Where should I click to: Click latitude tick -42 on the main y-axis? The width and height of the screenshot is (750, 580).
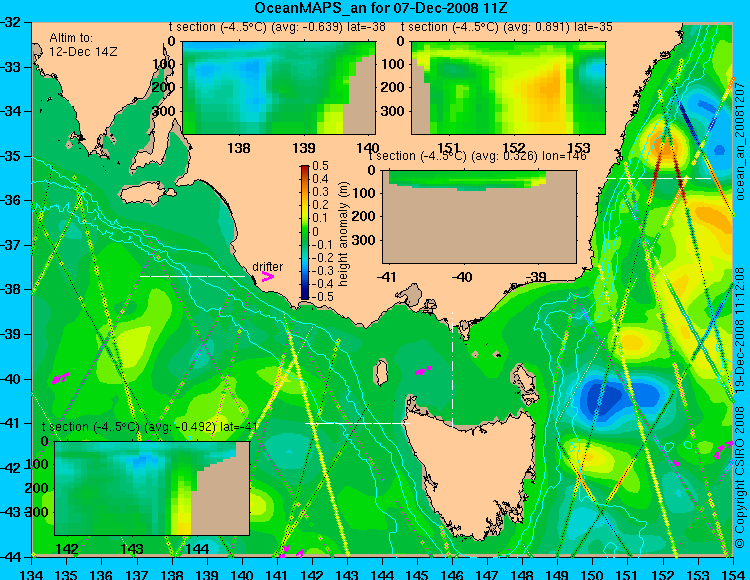pos(12,468)
